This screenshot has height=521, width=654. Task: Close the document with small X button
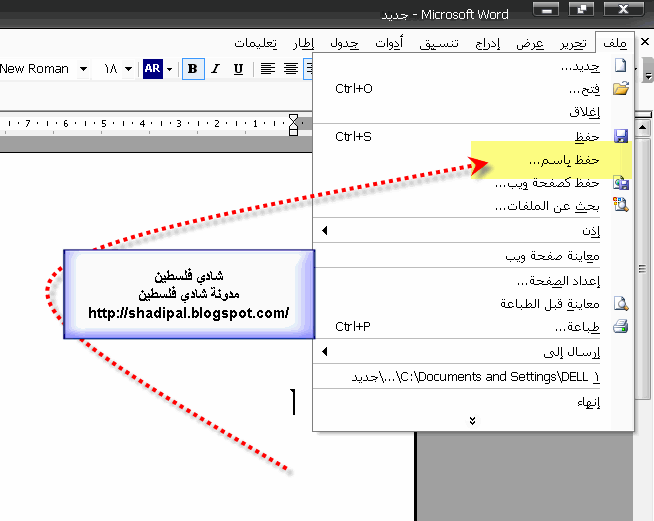click(x=644, y=42)
